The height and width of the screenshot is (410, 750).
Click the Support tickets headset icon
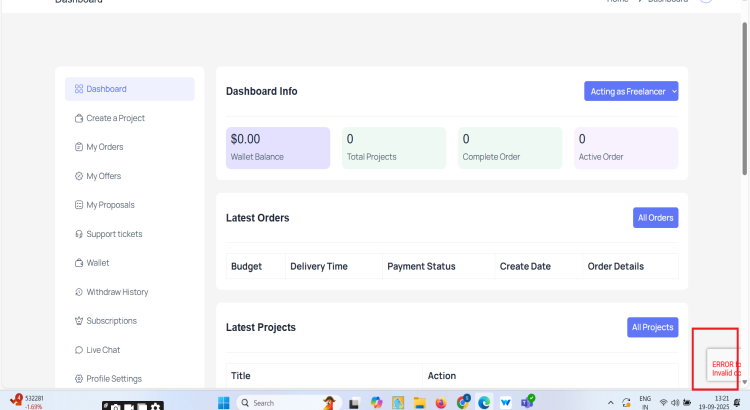point(79,234)
